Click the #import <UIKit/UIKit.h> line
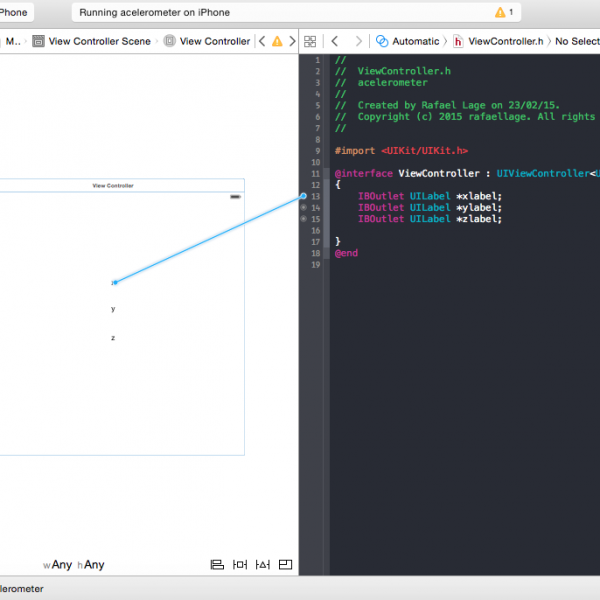Image resolution: width=600 pixels, height=600 pixels. tap(401, 151)
